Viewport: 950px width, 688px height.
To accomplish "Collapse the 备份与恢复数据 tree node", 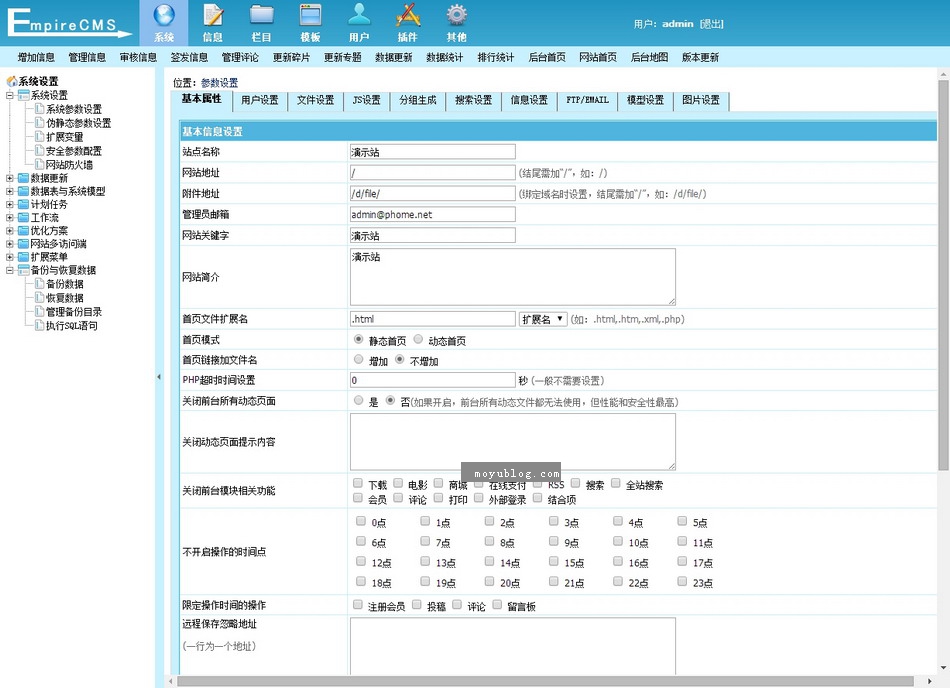I will [x=10, y=270].
